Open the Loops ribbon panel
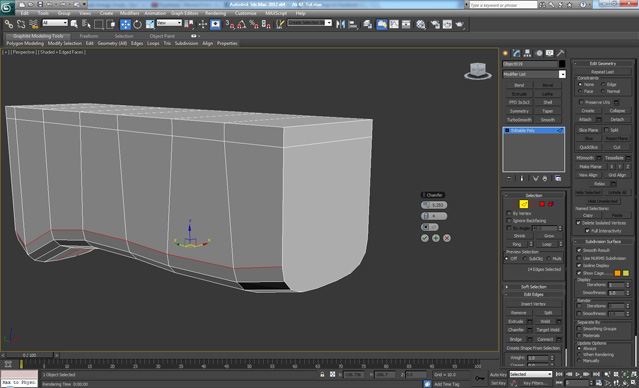The width and height of the screenshot is (639, 388). (x=153, y=43)
